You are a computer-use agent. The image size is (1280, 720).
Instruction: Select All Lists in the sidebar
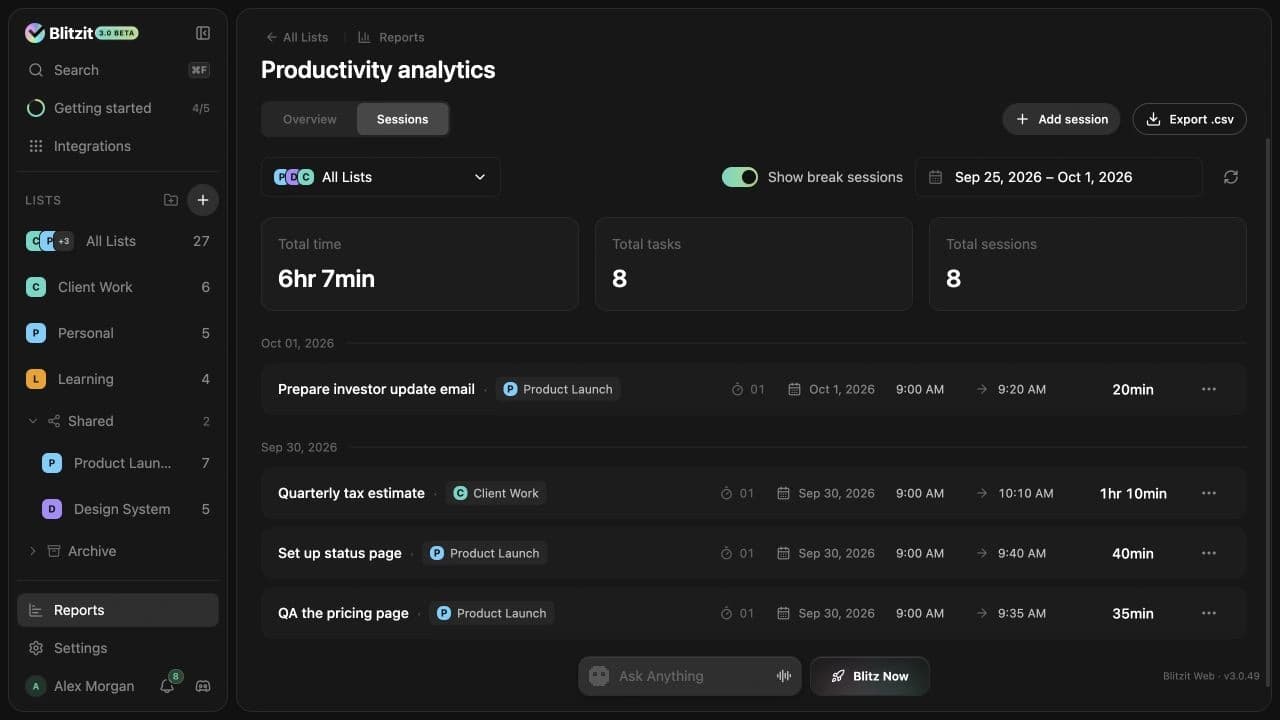(118, 241)
